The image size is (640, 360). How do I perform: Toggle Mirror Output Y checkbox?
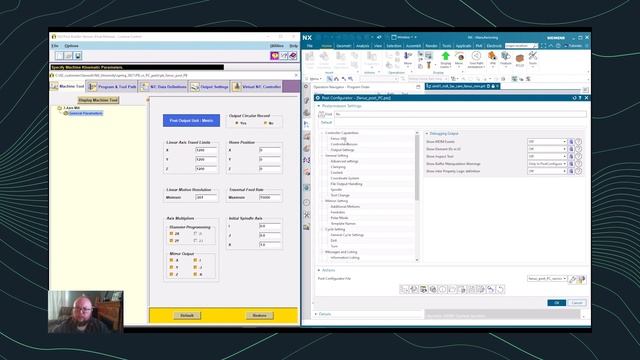pyautogui.click(x=171, y=267)
